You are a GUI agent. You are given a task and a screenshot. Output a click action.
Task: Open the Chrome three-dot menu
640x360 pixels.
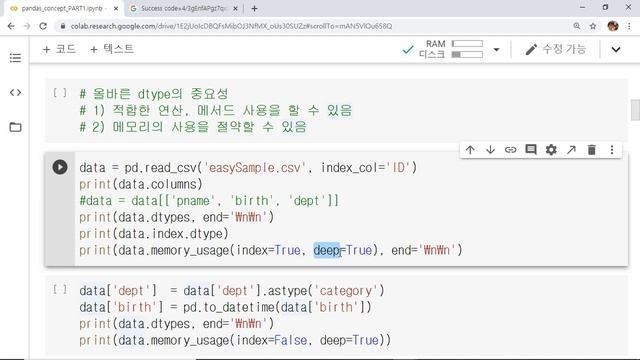(x=629, y=26)
